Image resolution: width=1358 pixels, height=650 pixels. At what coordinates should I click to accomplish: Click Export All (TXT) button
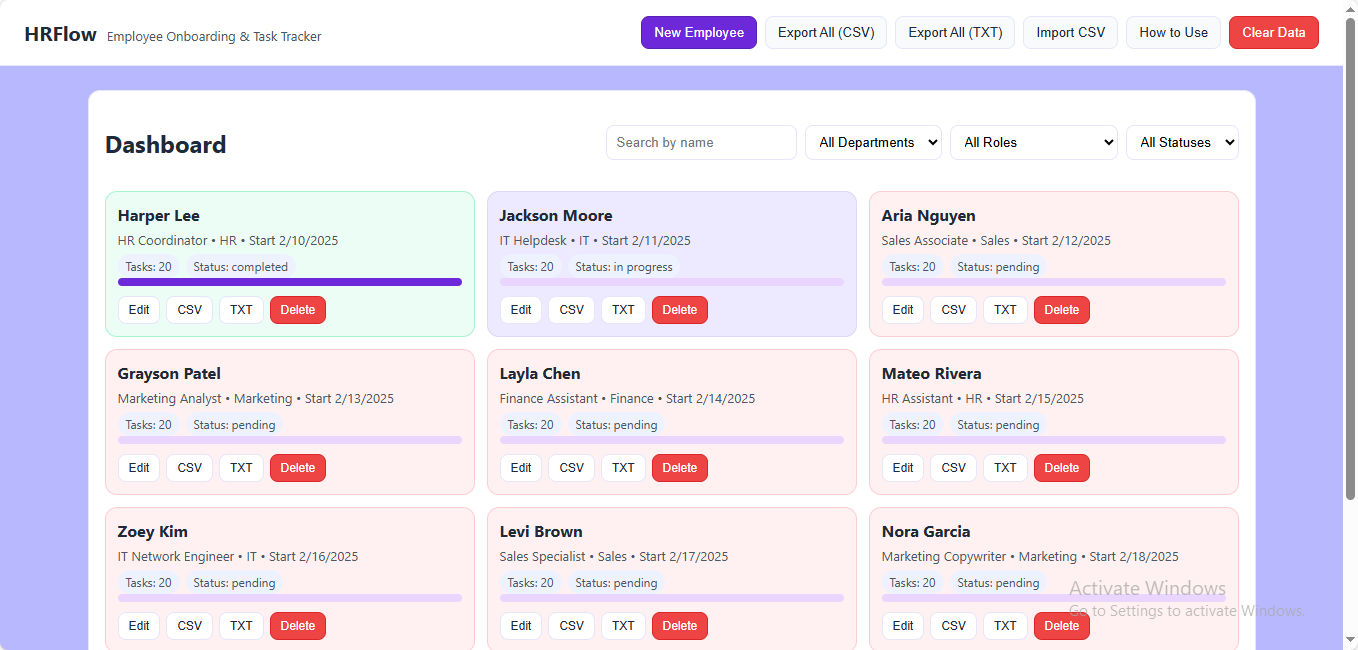pos(954,32)
